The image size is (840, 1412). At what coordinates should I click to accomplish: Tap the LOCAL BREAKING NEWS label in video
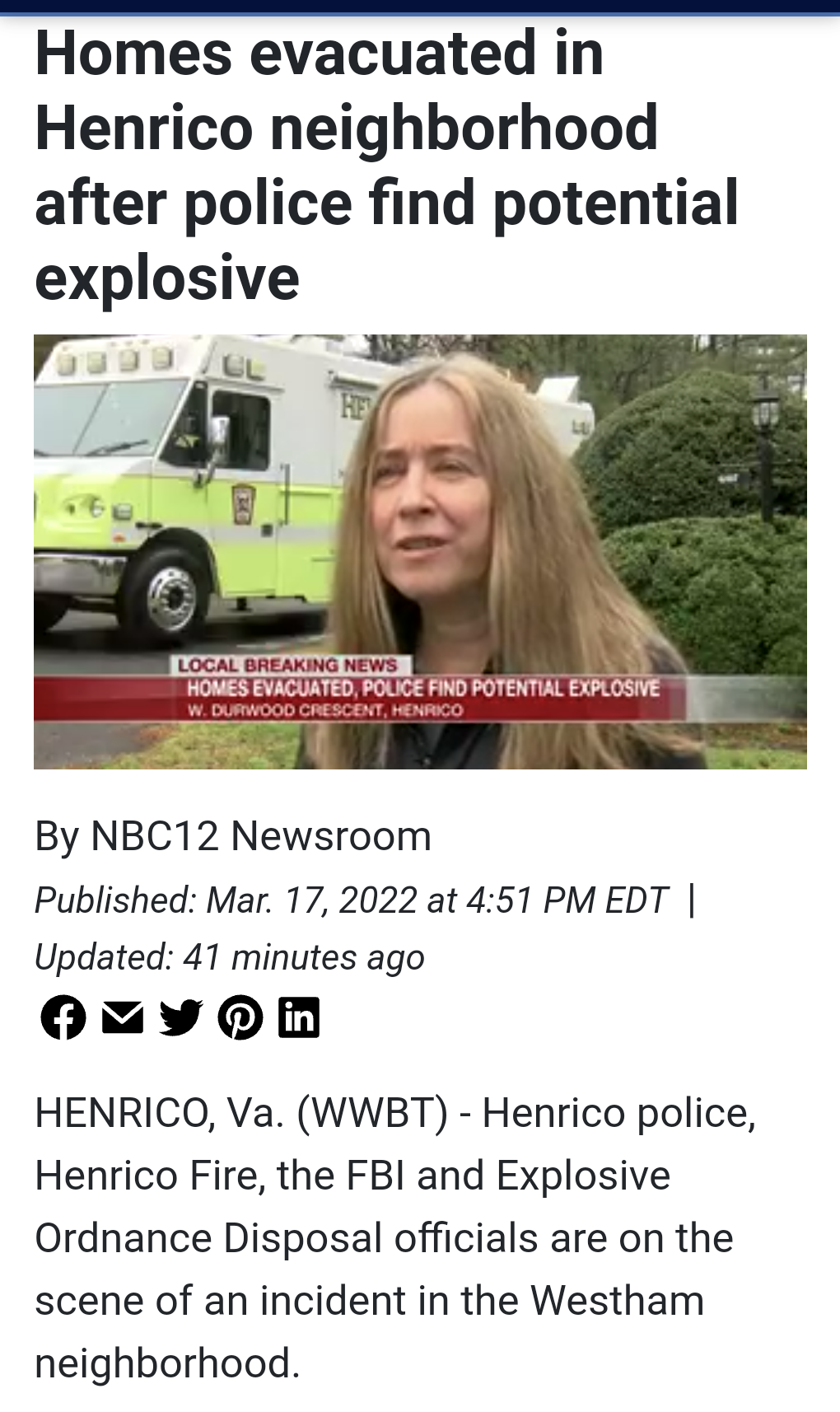pyautogui.click(x=288, y=665)
